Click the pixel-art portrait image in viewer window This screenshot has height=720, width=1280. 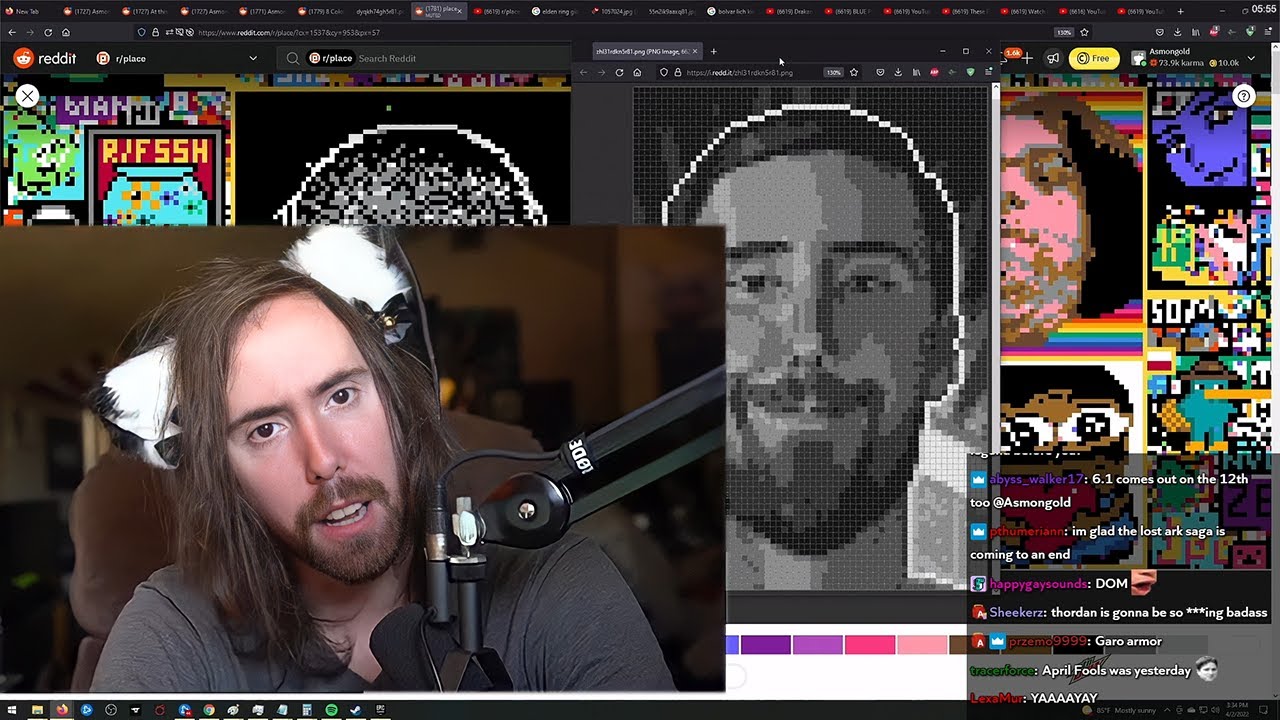tap(812, 336)
